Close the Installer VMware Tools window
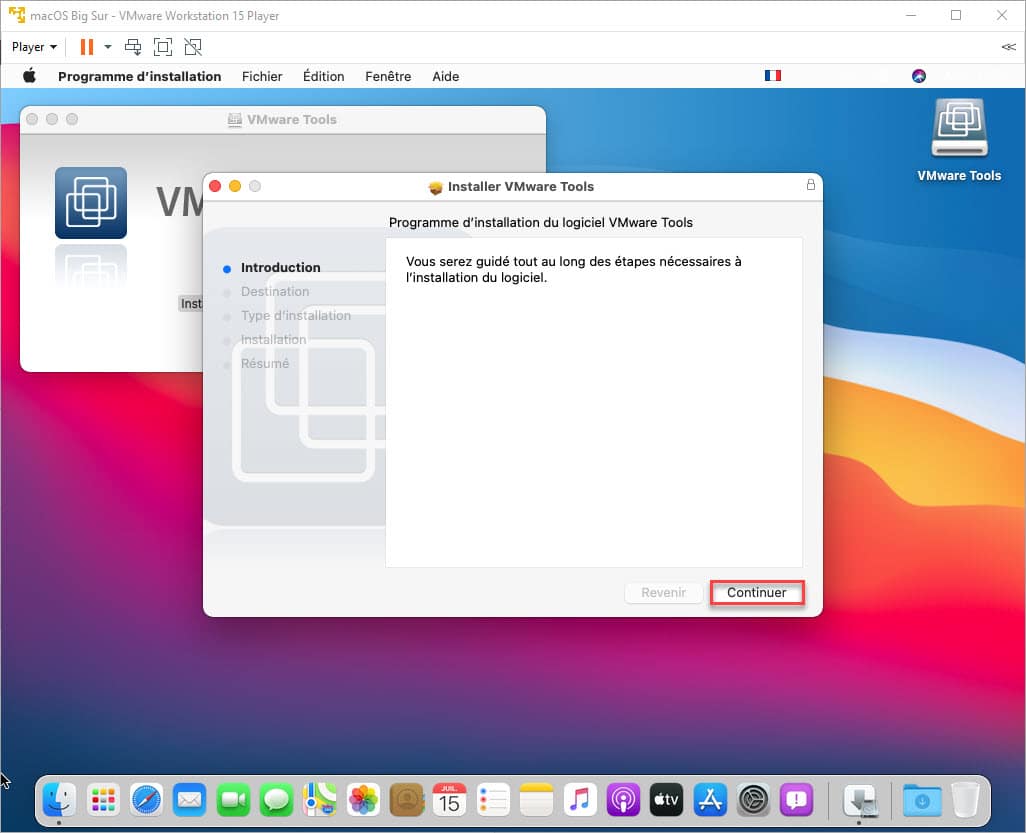1026x833 pixels. (x=215, y=186)
